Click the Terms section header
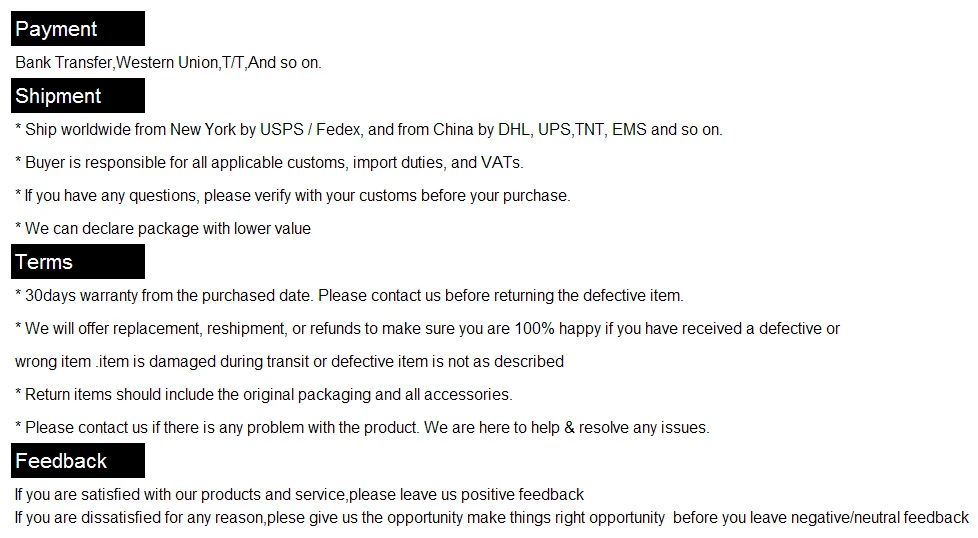Image resolution: width=978 pixels, height=538 pixels. click(x=77, y=262)
